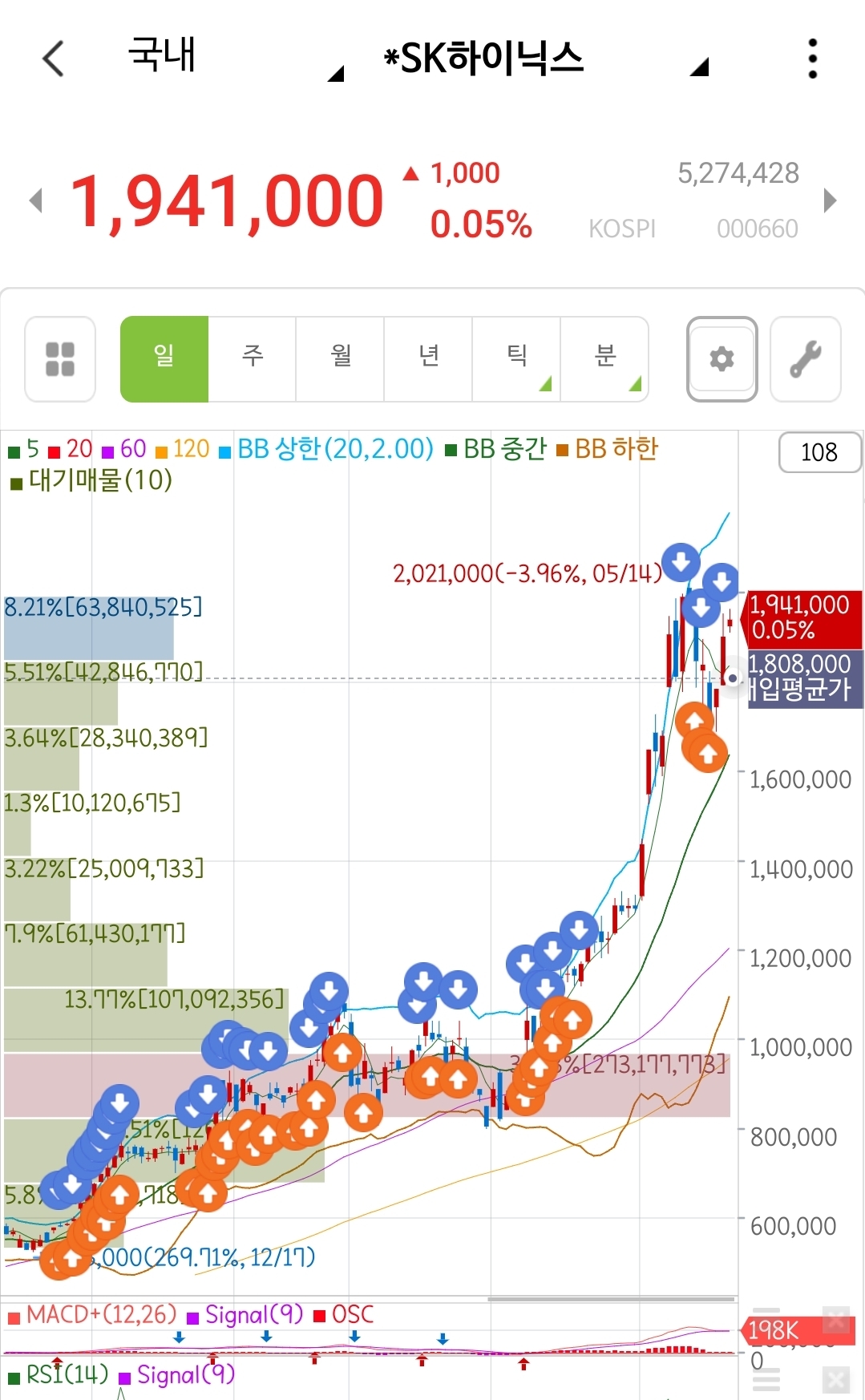Tap orange buy marker nearest 1,600,000 axis label
Screen dimensions: 865x1400
pos(707,753)
